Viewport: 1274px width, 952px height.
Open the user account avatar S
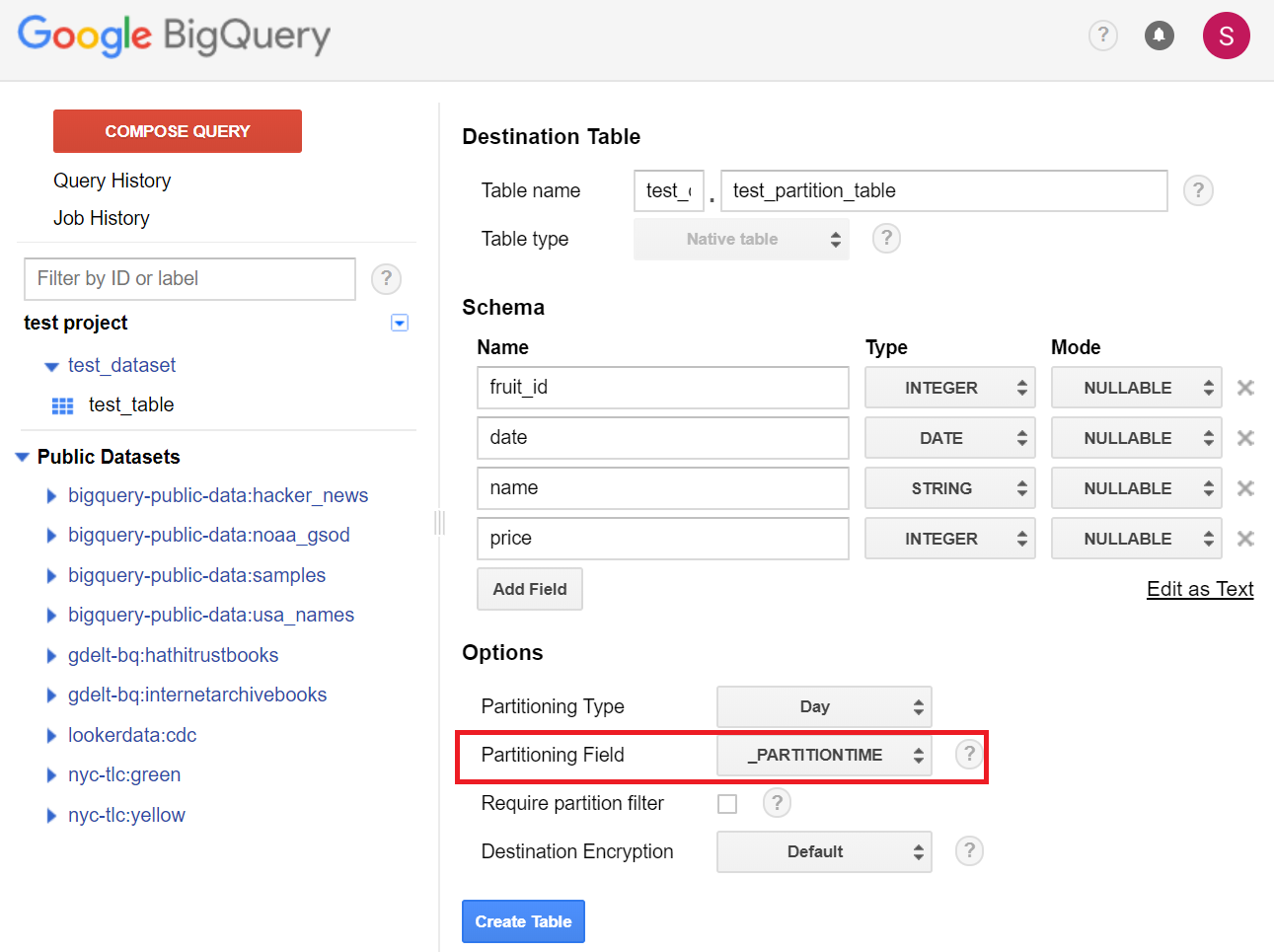coord(1227,36)
